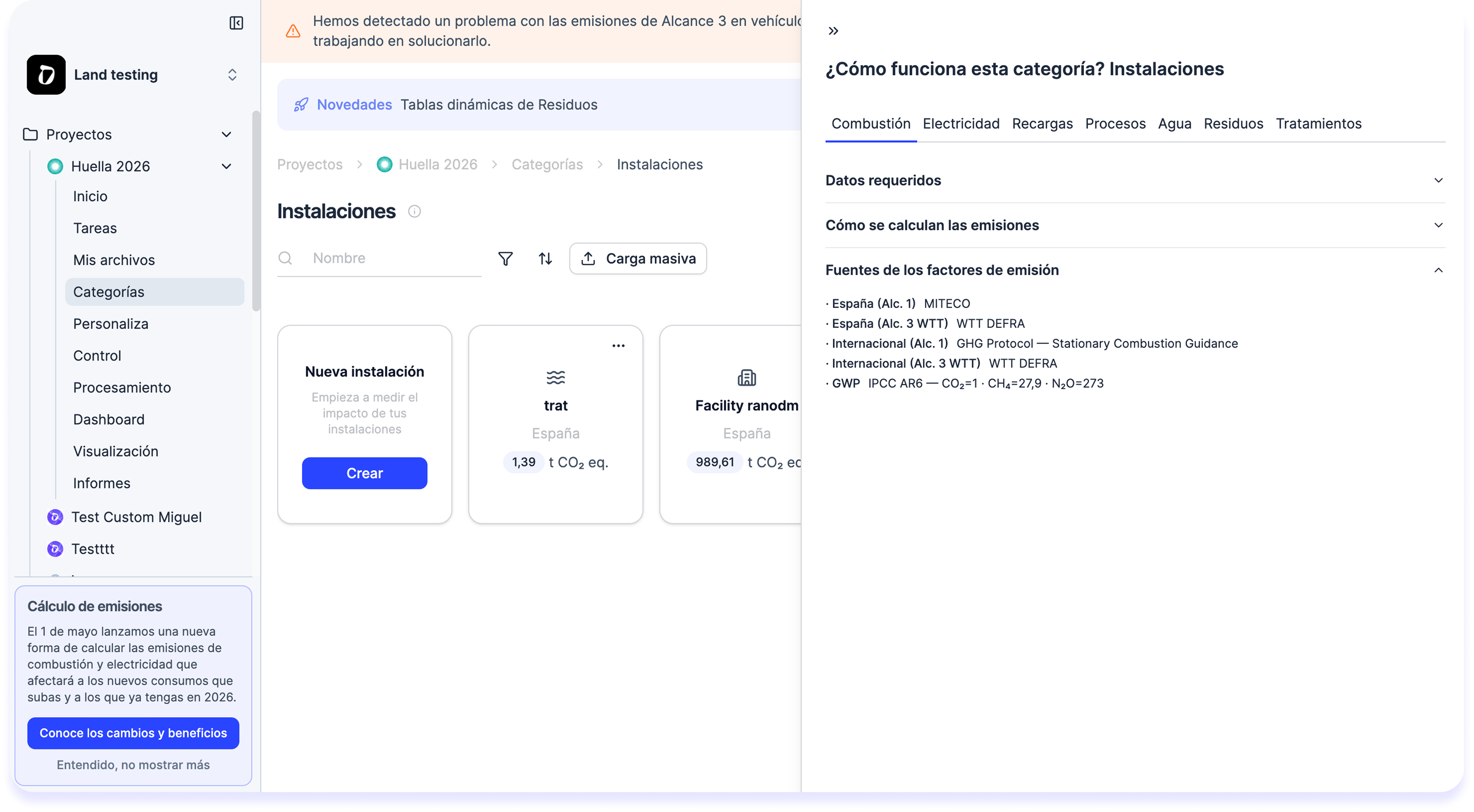Click the building icon on Facility ranodm card

pos(747,377)
